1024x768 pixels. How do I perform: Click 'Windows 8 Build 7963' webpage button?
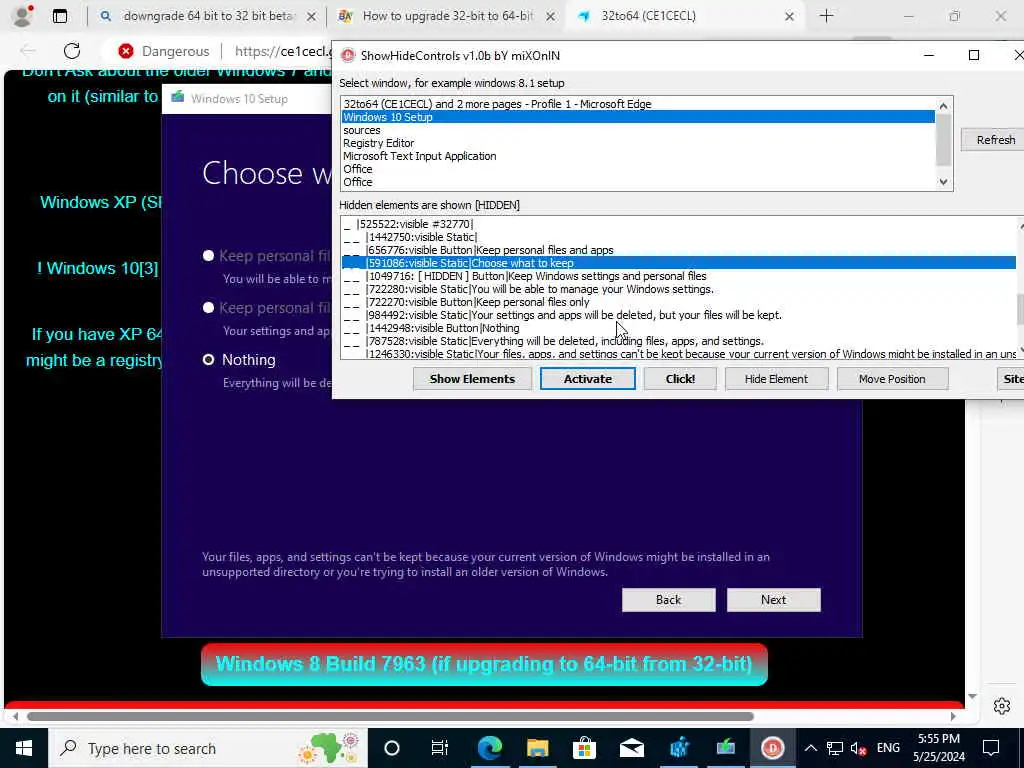click(484, 664)
